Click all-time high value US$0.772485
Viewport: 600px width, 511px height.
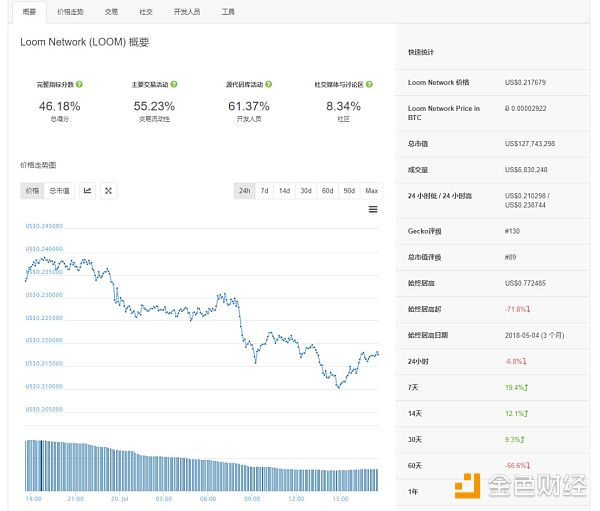(525, 283)
